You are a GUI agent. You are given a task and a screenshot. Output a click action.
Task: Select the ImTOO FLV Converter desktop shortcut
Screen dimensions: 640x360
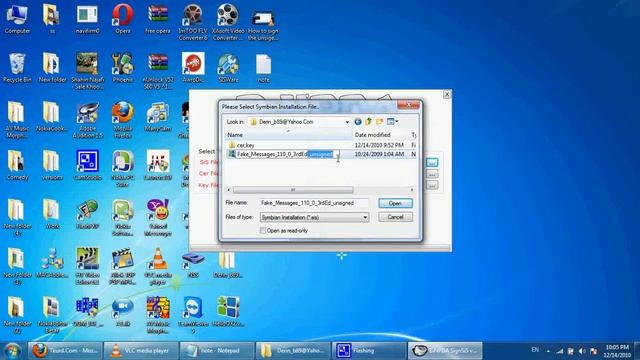tap(193, 22)
